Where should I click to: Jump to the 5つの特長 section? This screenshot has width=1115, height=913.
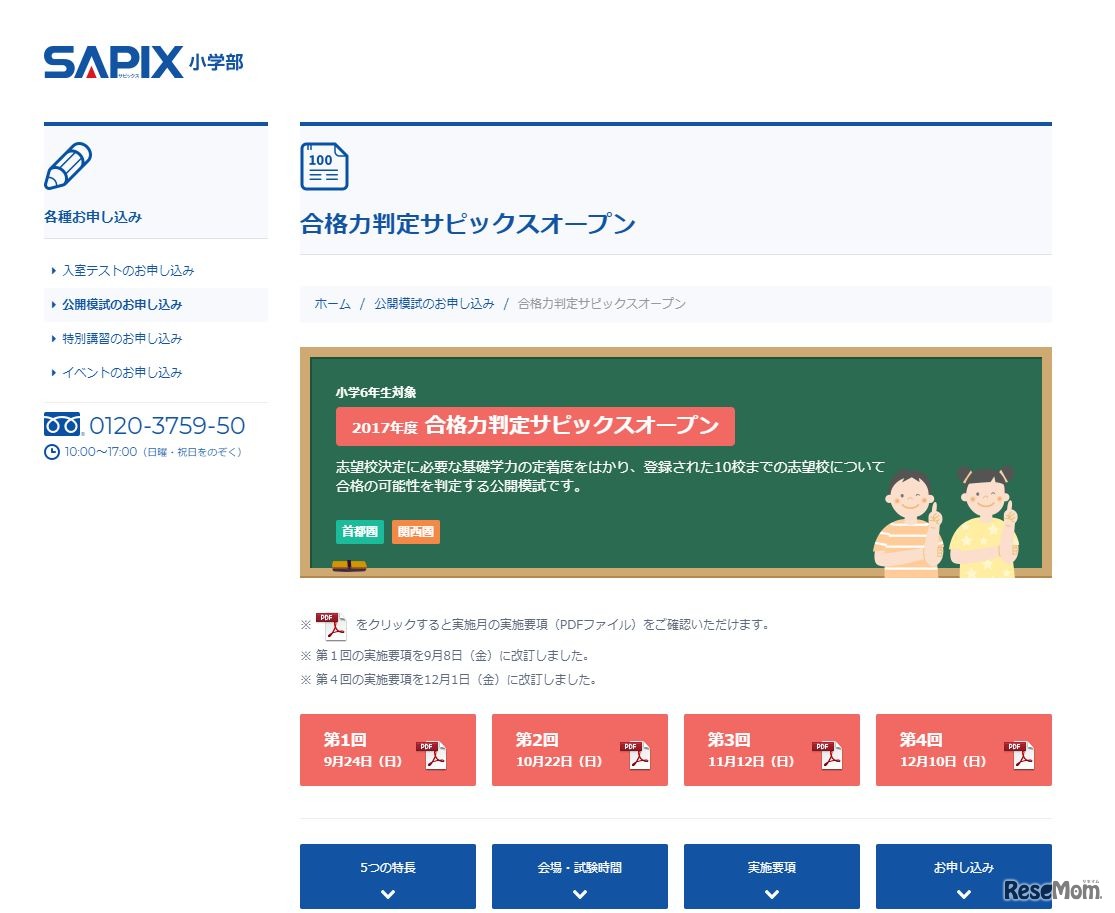(x=388, y=876)
